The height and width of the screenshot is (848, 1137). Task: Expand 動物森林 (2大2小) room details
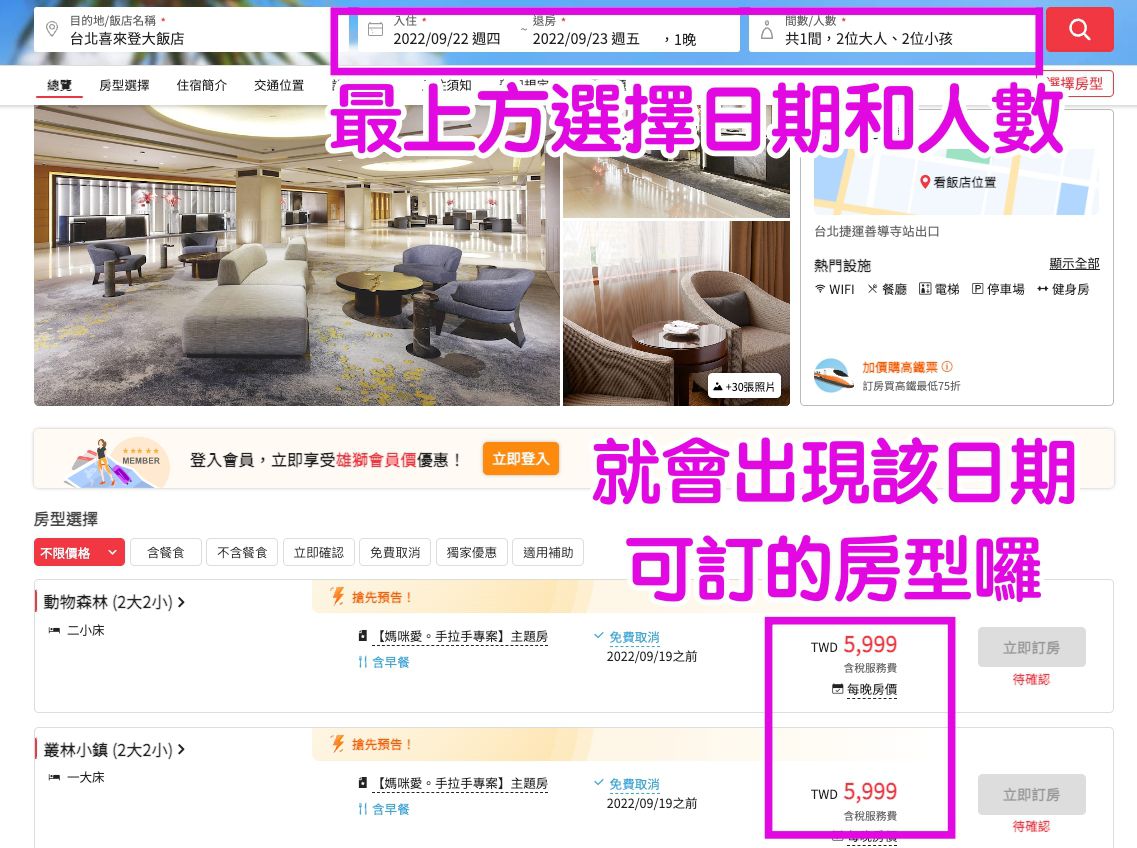click(114, 602)
